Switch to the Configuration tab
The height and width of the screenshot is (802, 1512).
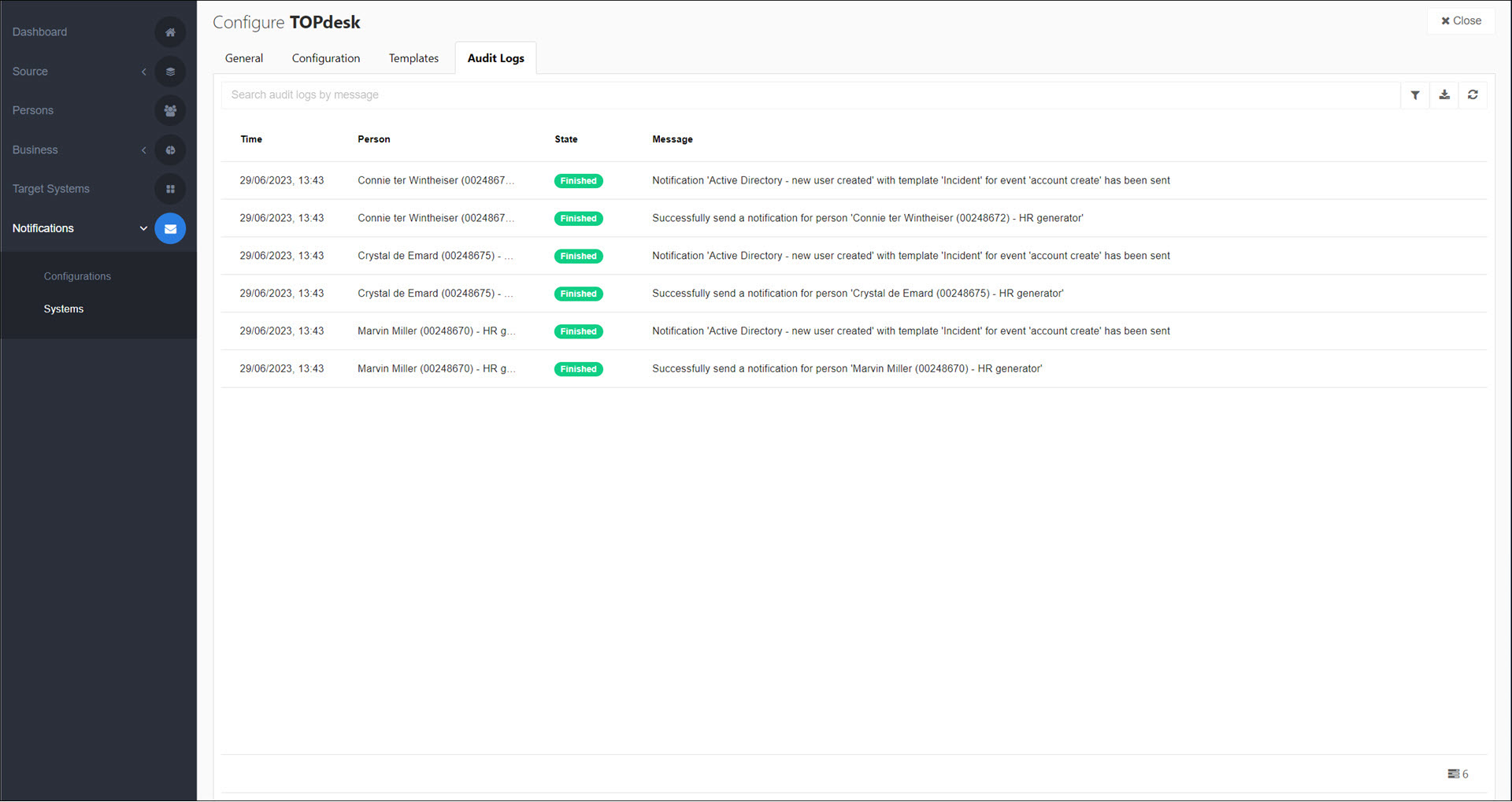point(326,58)
